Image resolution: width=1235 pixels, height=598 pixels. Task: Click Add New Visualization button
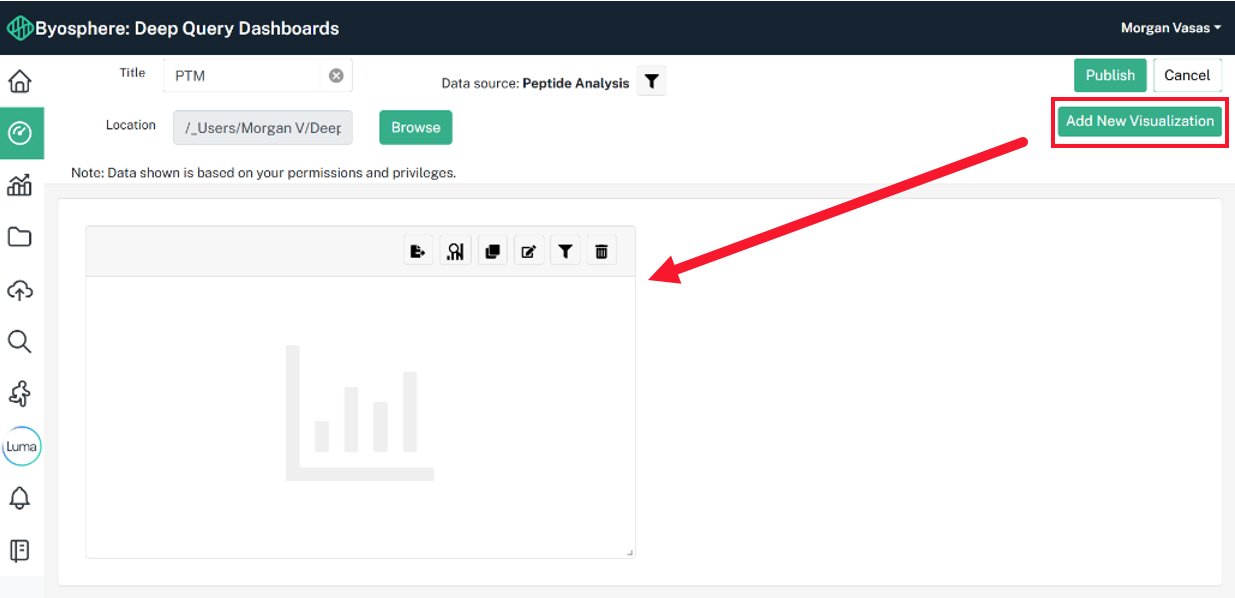(x=1140, y=121)
